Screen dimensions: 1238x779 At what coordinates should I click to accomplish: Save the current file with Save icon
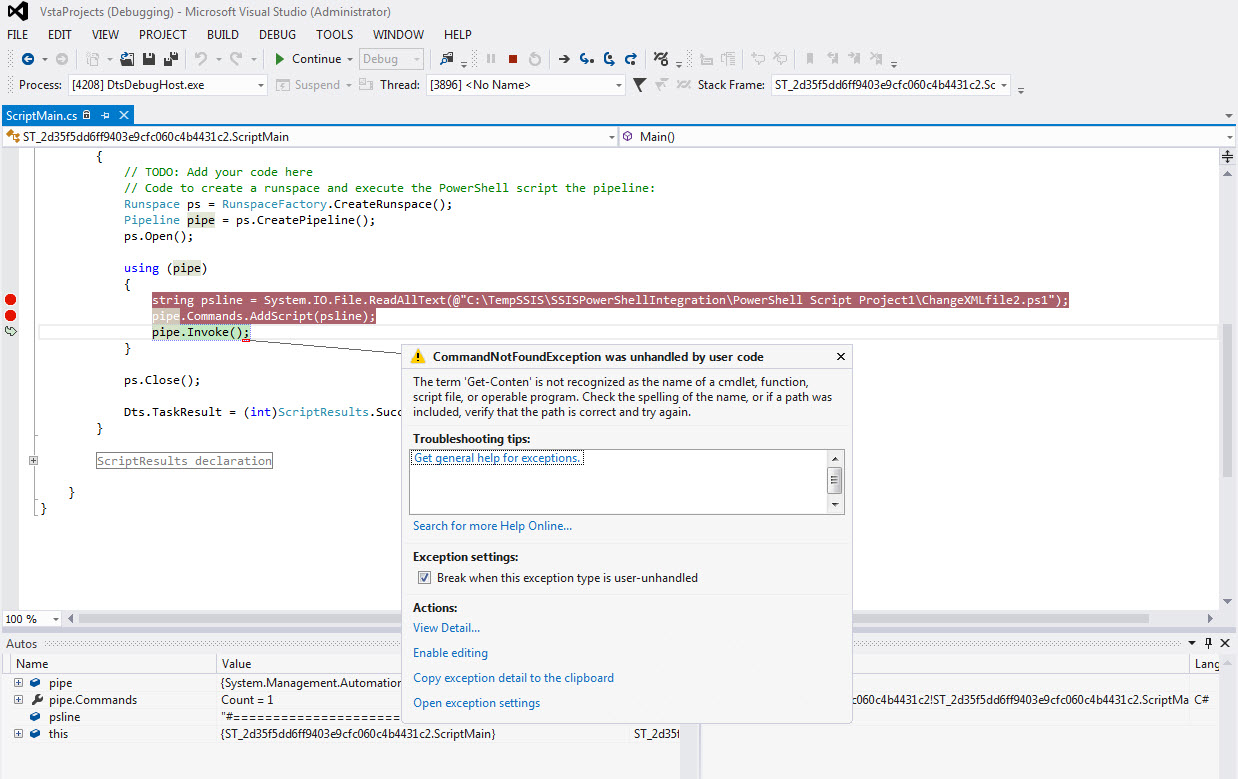pyautogui.click(x=150, y=59)
